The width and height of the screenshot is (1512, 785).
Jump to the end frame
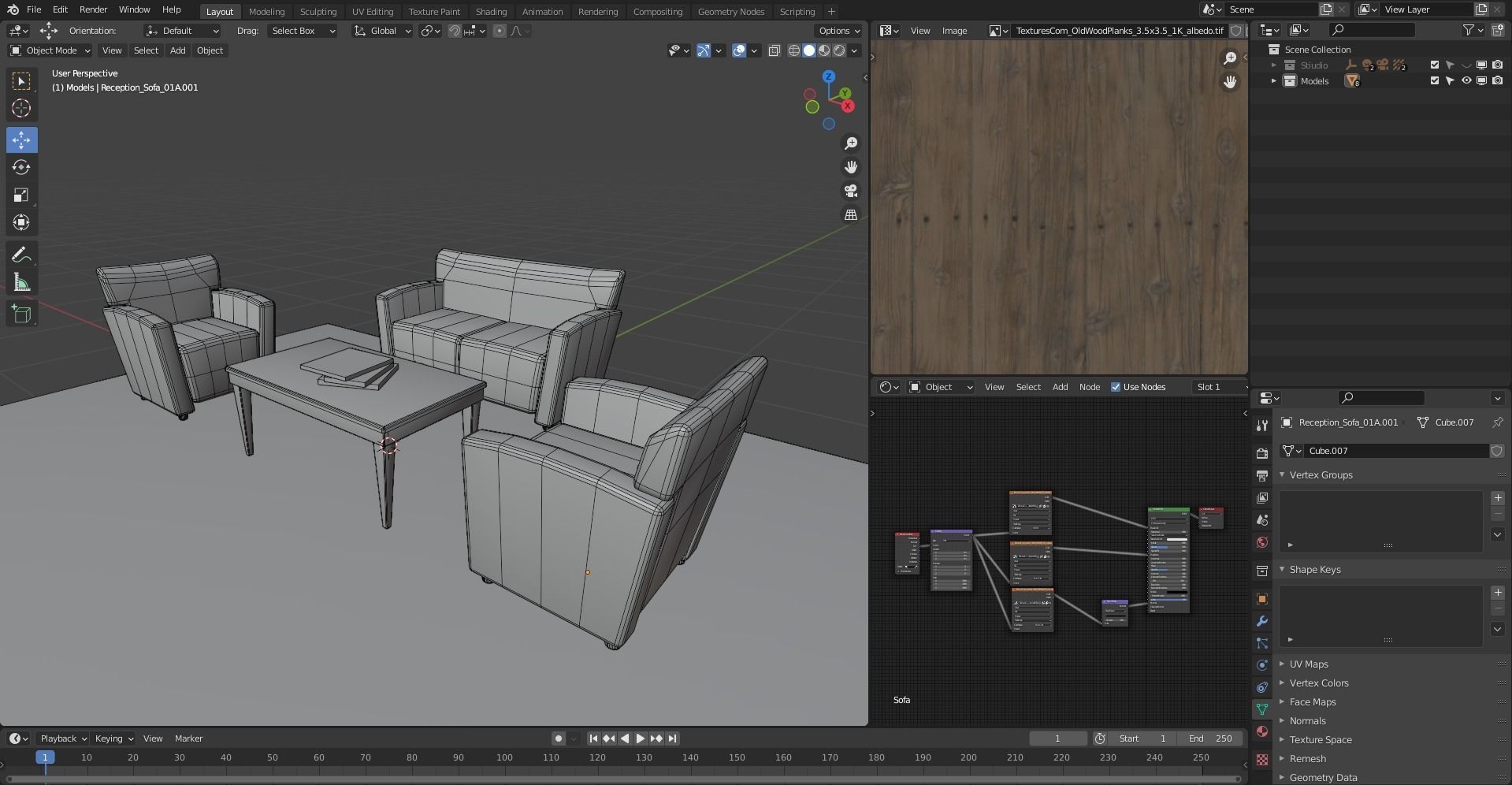672,738
